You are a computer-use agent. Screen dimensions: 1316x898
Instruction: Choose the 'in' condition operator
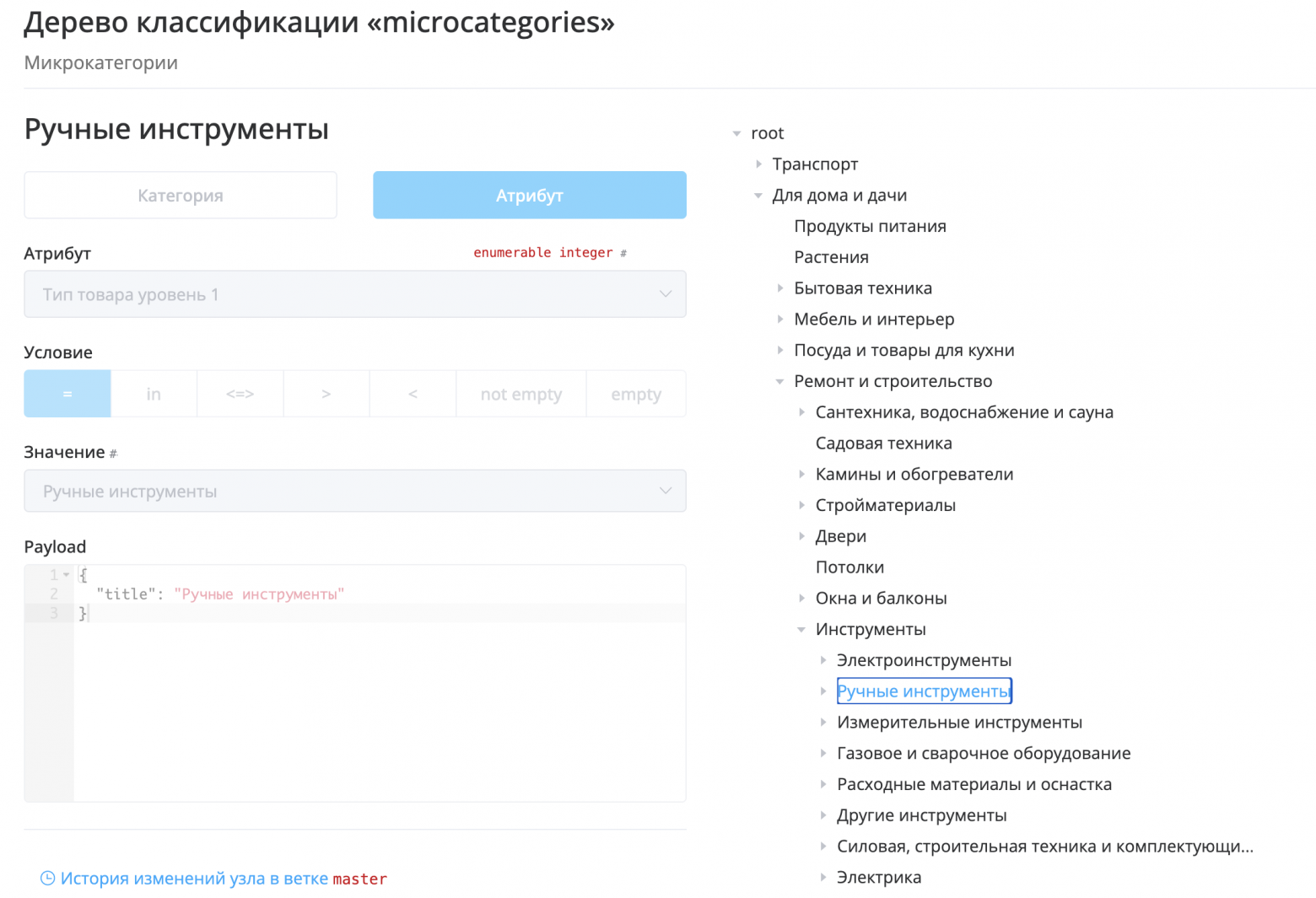154,394
